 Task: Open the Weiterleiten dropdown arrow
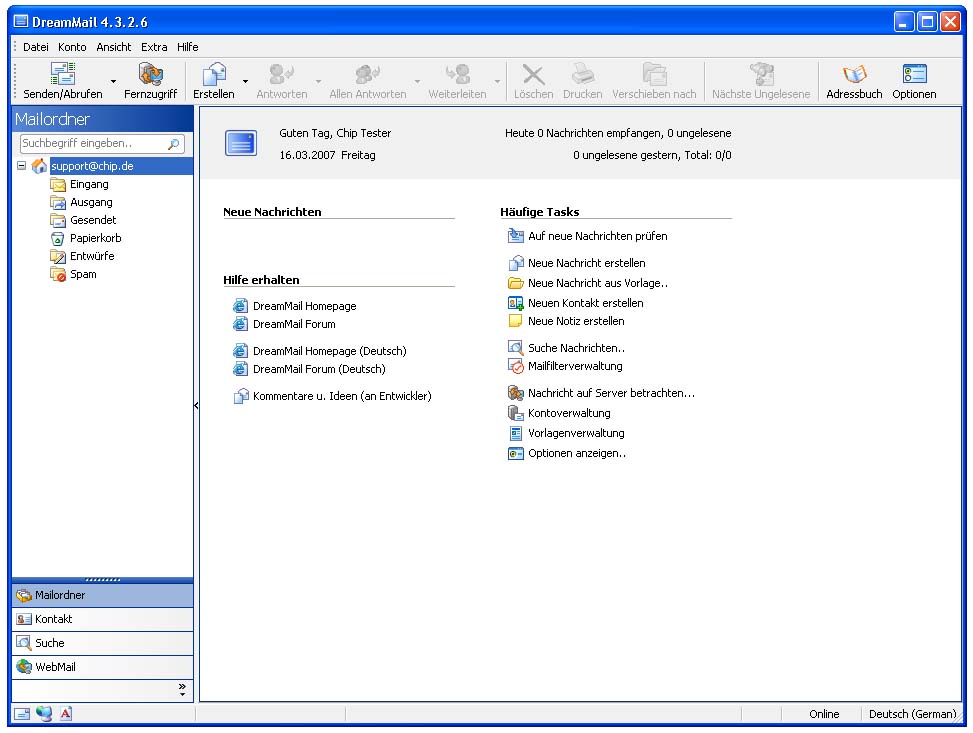(x=497, y=81)
